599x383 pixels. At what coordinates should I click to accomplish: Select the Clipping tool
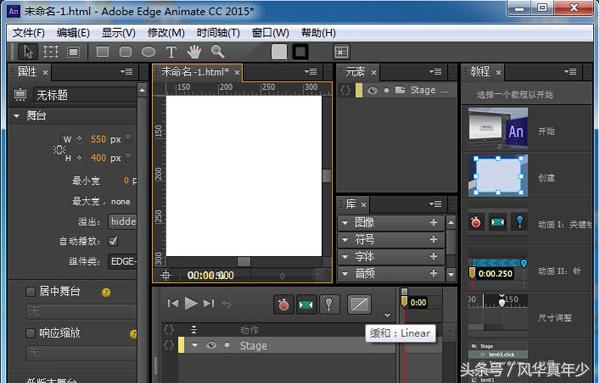click(x=73, y=52)
